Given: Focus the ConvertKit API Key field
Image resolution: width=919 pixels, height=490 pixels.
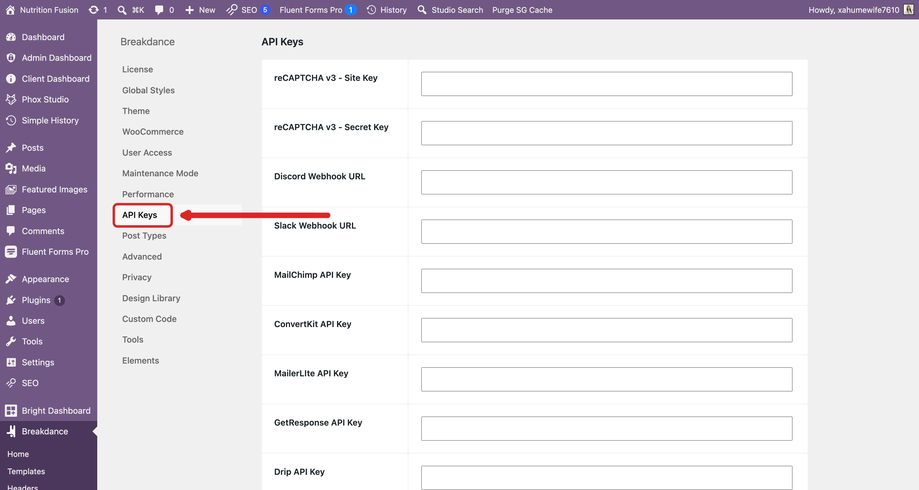Looking at the screenshot, I should pos(607,330).
